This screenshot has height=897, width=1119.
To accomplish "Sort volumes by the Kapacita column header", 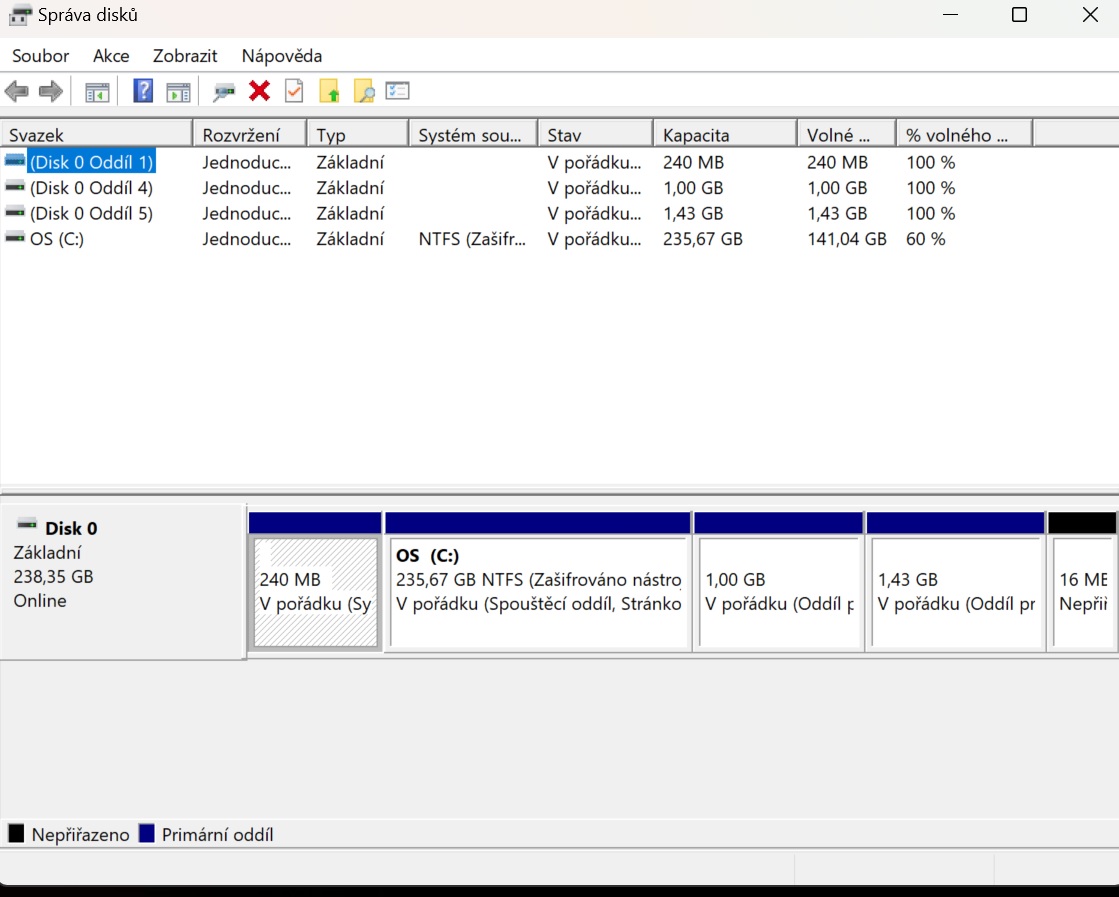I will [724, 135].
